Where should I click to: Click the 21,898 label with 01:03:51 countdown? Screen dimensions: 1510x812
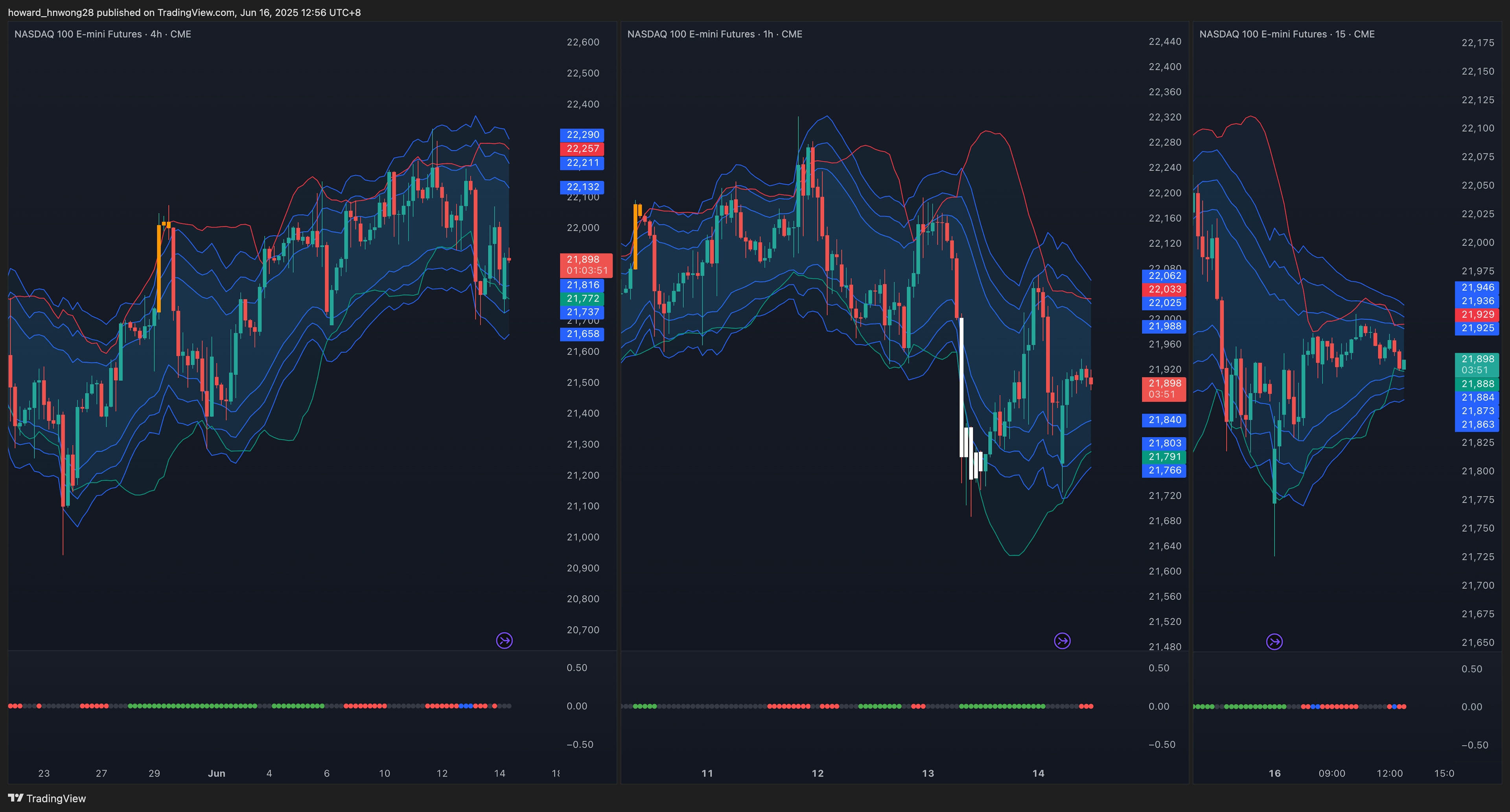586,265
